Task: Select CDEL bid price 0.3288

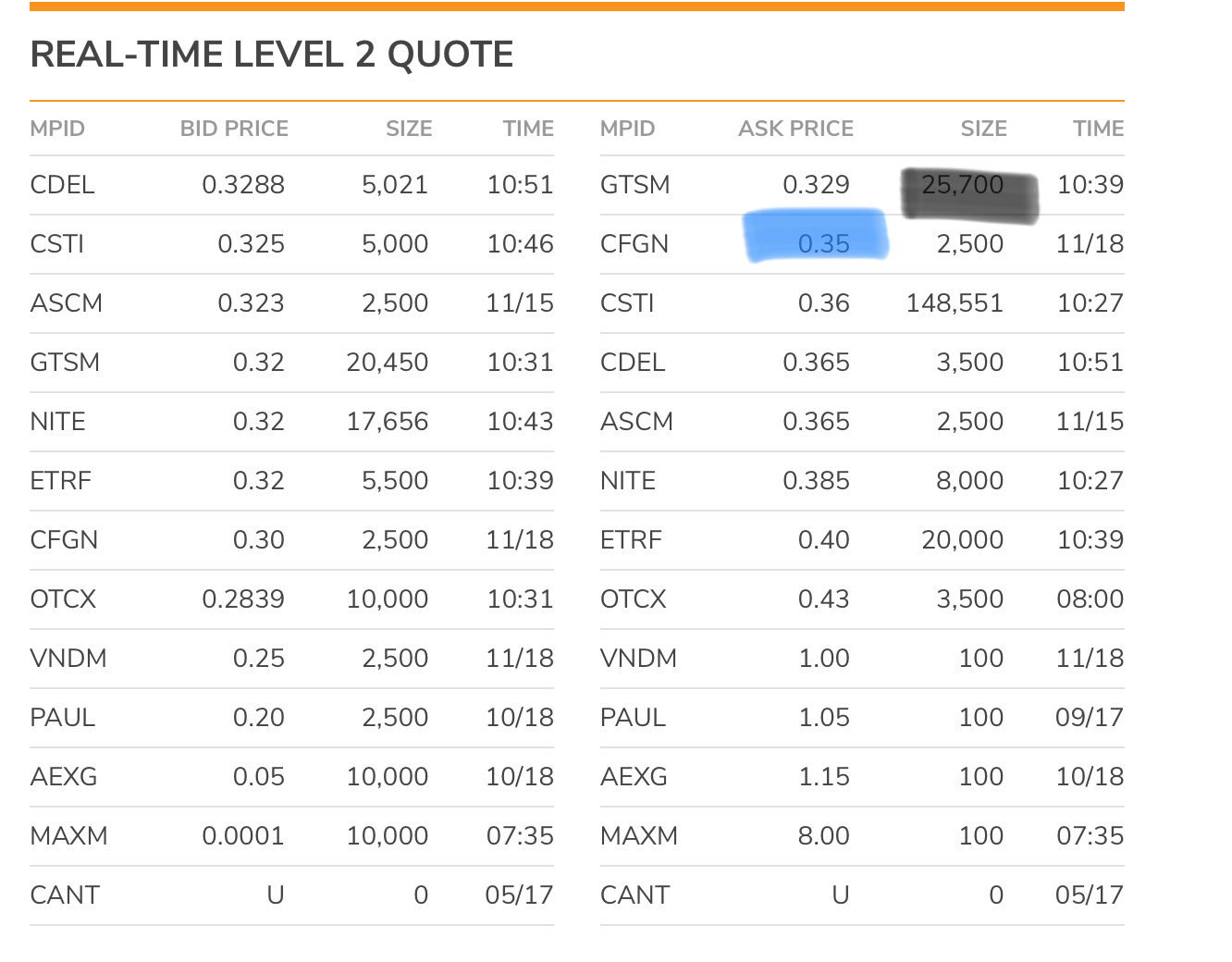Action: 243,185
